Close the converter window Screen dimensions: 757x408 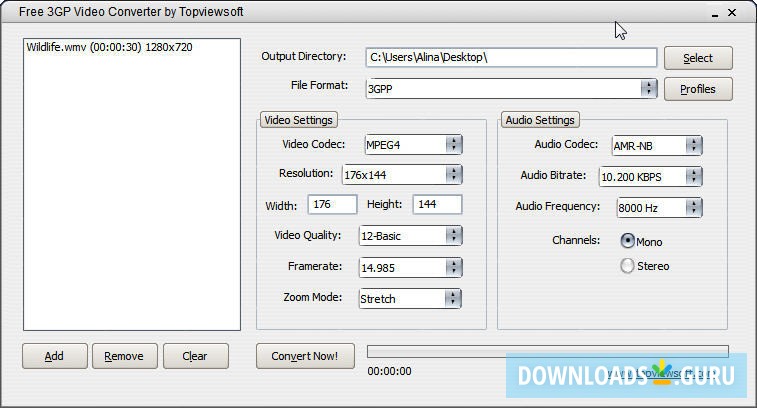[732, 13]
